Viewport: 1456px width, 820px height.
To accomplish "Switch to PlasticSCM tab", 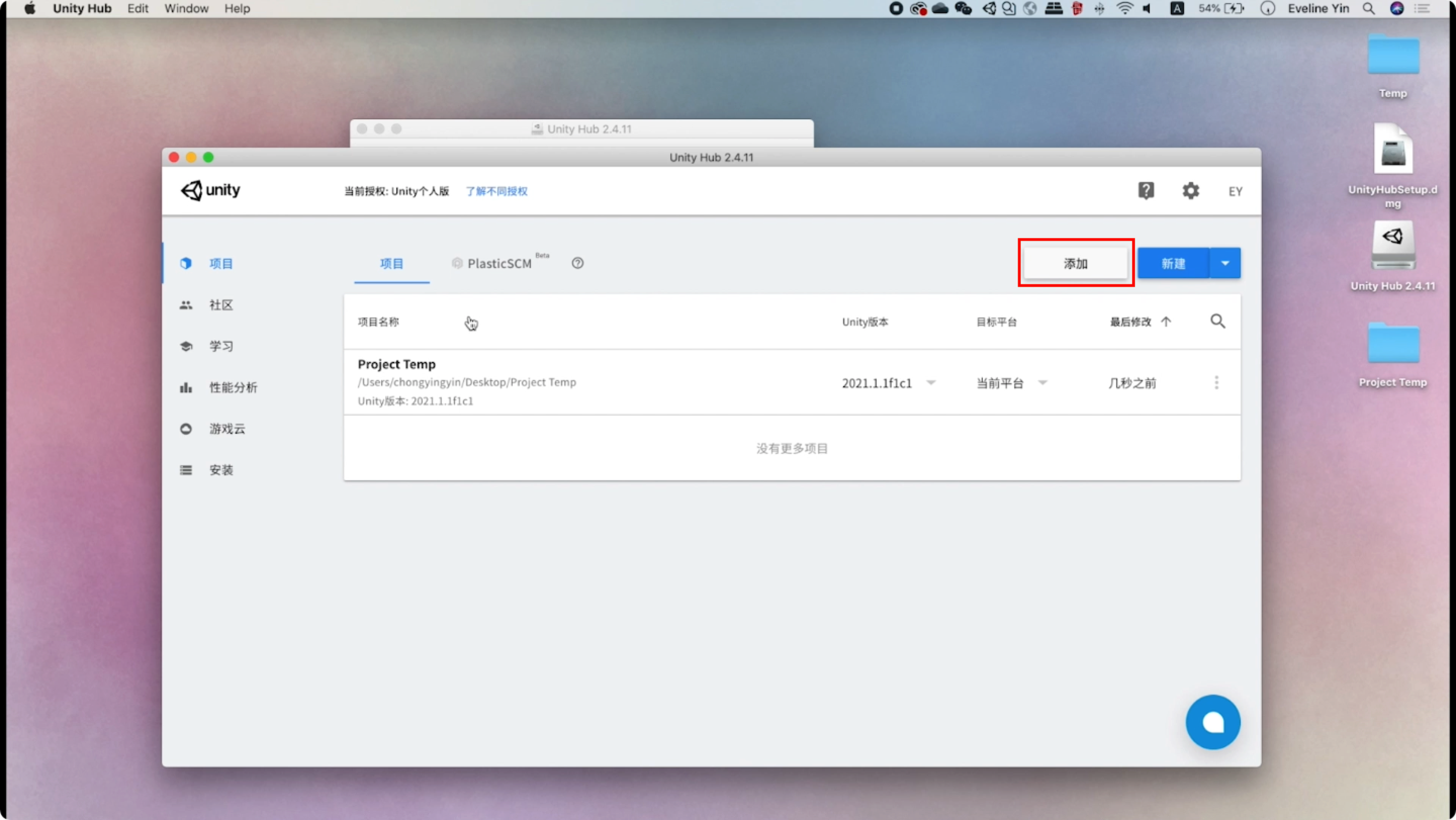I will point(498,263).
